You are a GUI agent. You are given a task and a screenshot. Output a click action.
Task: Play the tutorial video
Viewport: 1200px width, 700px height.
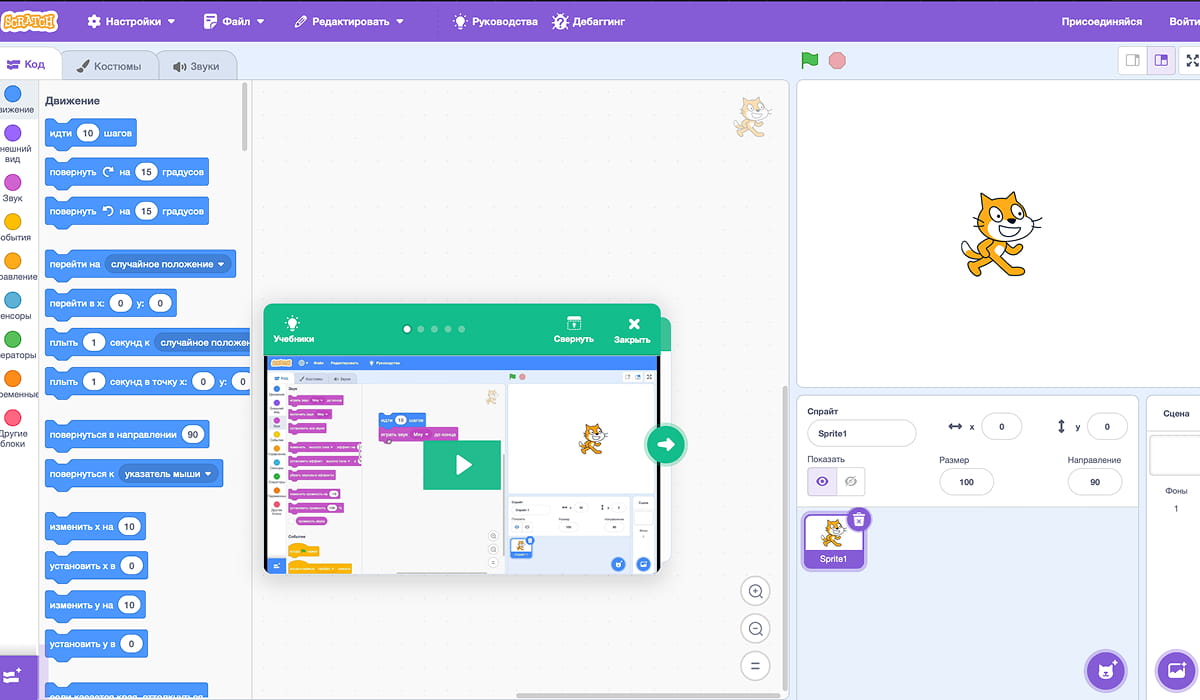462,465
